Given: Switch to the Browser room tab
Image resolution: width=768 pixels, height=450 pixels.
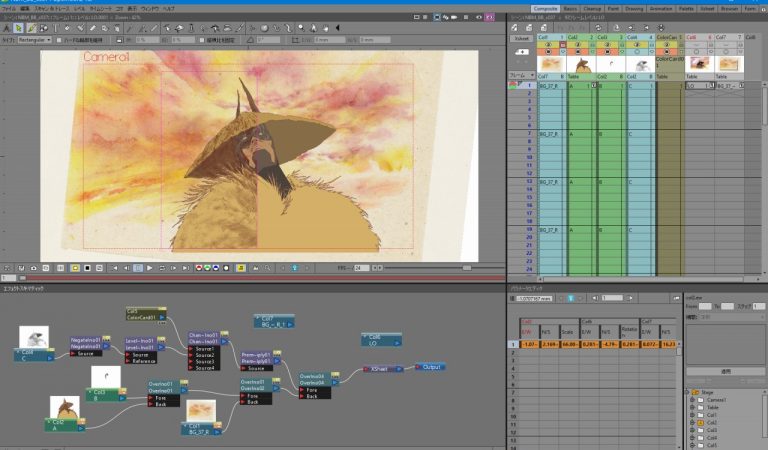Looking at the screenshot, I should pyautogui.click(x=729, y=9).
